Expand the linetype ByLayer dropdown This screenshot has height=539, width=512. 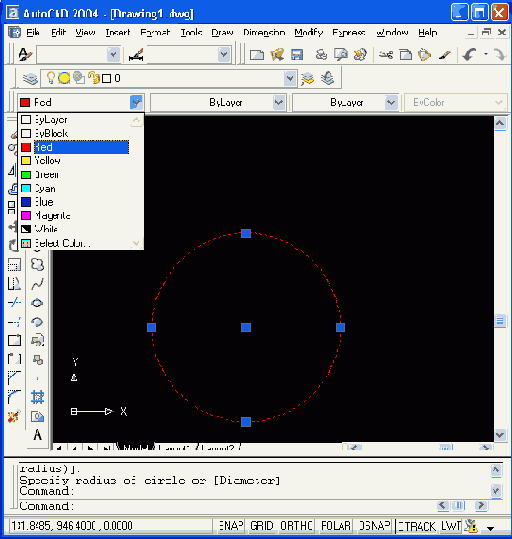point(279,102)
